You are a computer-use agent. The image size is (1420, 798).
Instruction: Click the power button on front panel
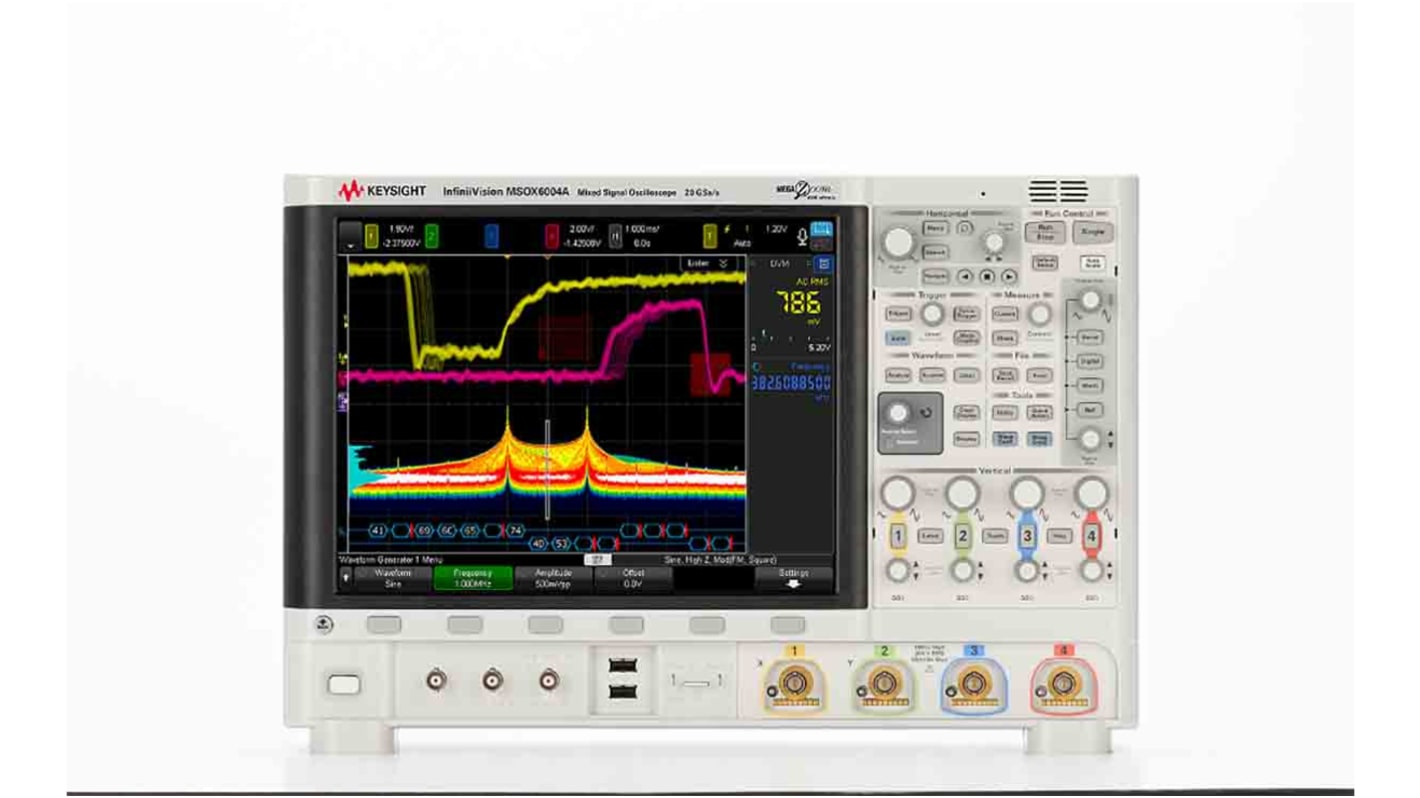click(343, 684)
